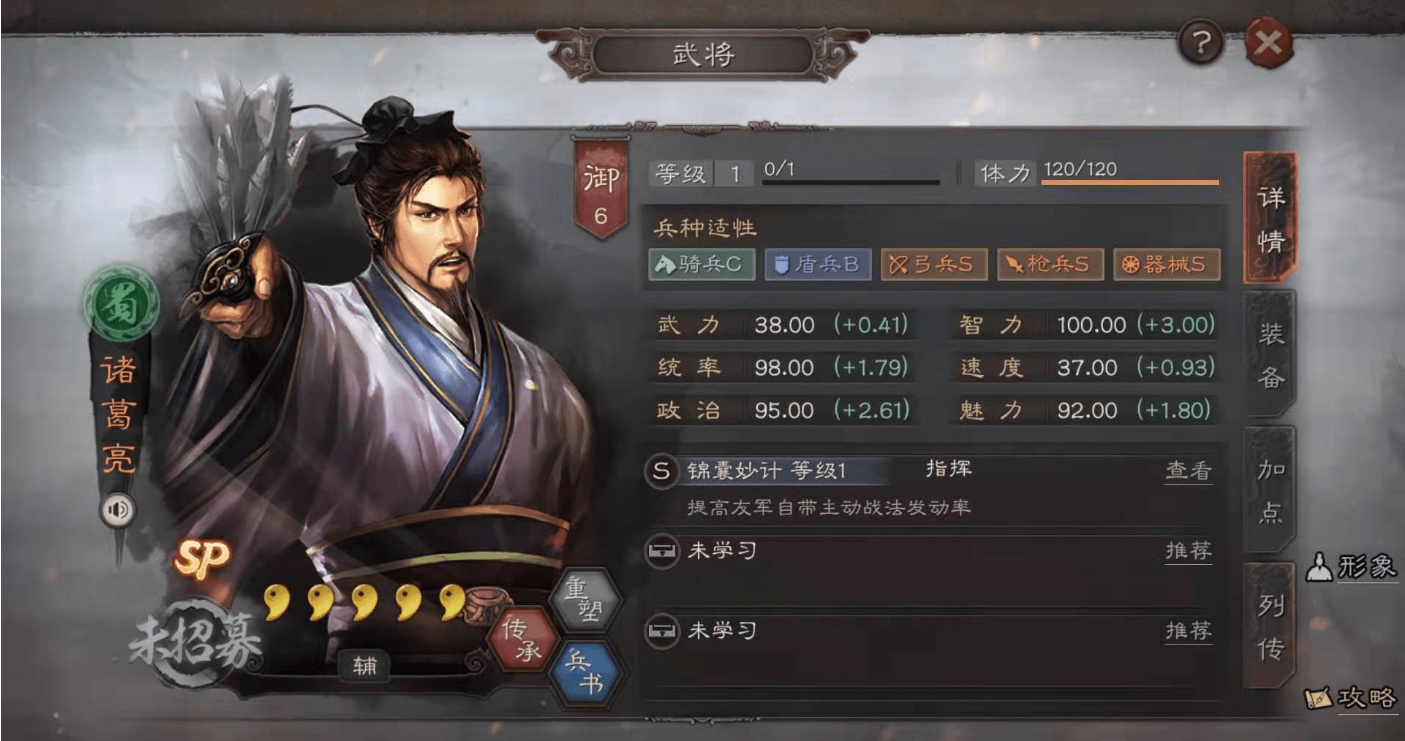This screenshot has height=741, width=1405.
Task: Open the 列传 biography tab
Action: click(1270, 626)
